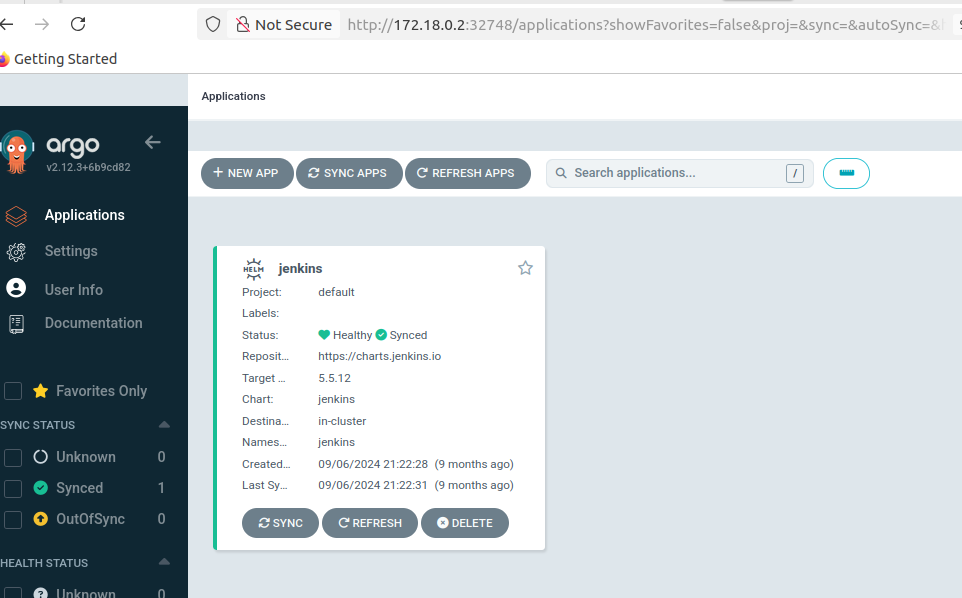Click the in-cluster destination value
The height and width of the screenshot is (598, 962).
pos(342,421)
